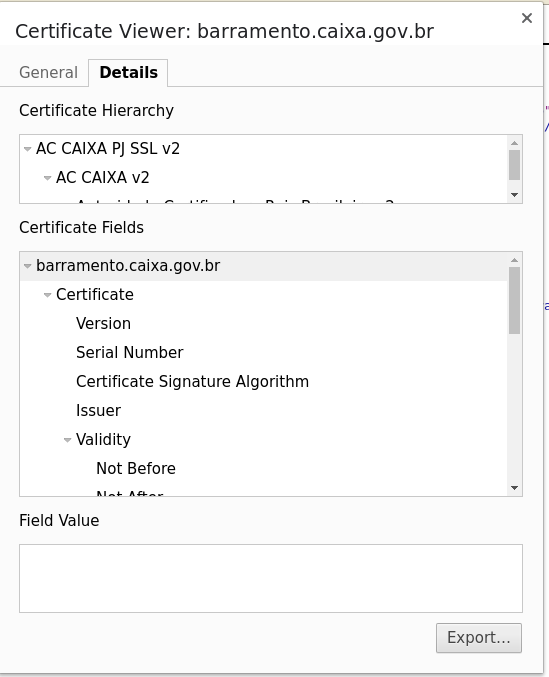
Task: Select AC CAIXA PJ SSL v2 certificate
Action: [108, 149]
